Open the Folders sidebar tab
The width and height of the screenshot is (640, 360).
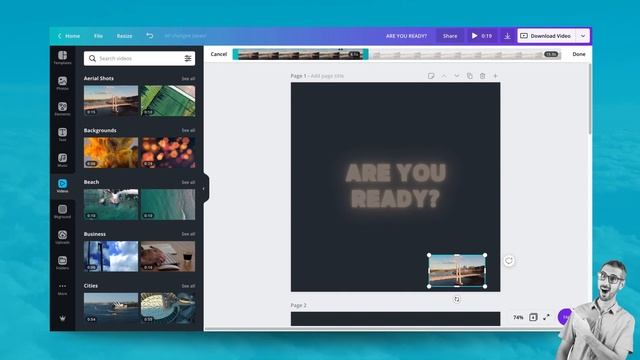click(62, 263)
